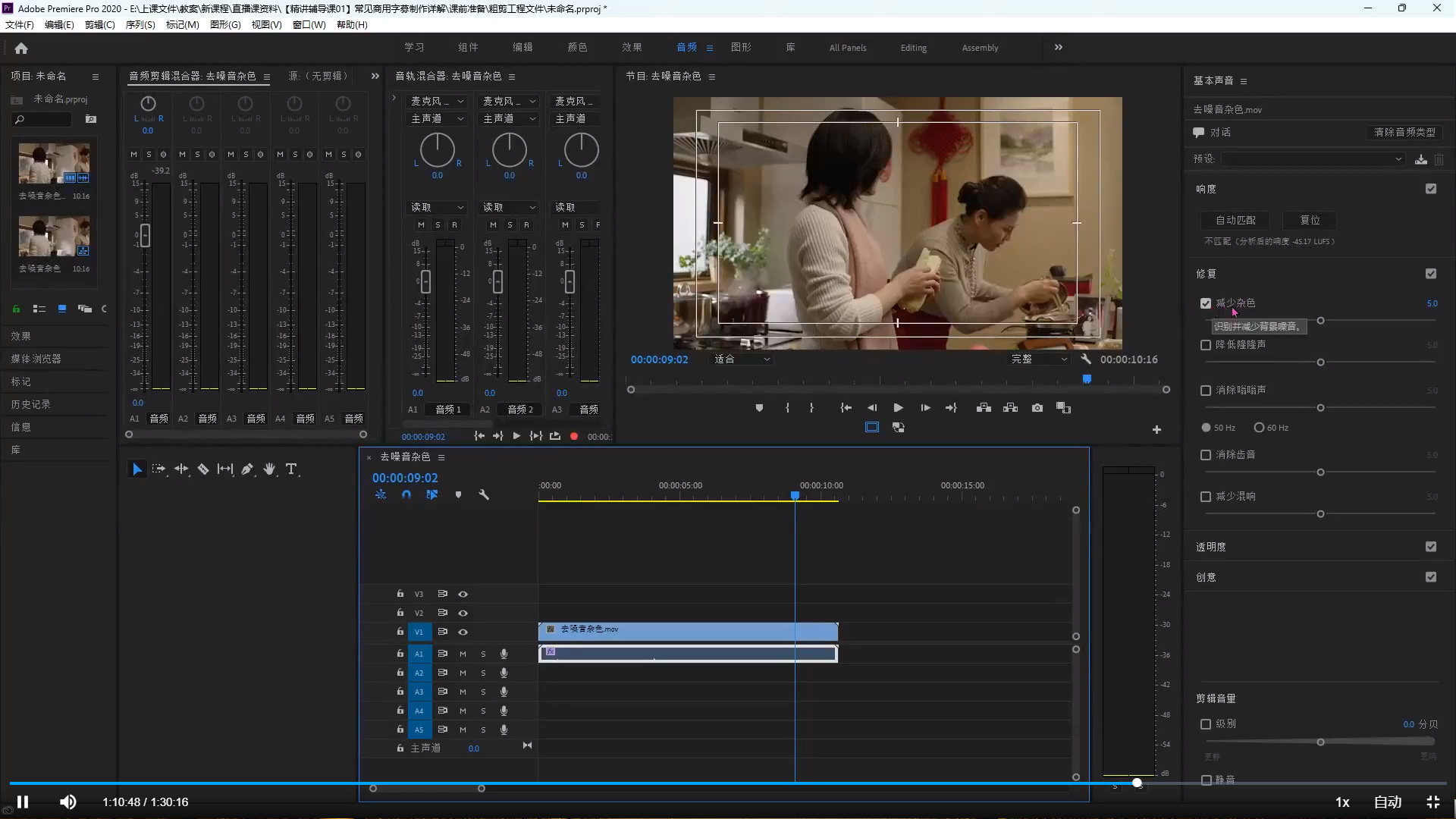Expand the 预设 preset dropdown
This screenshot has height=819, width=1456.
pyautogui.click(x=1313, y=159)
